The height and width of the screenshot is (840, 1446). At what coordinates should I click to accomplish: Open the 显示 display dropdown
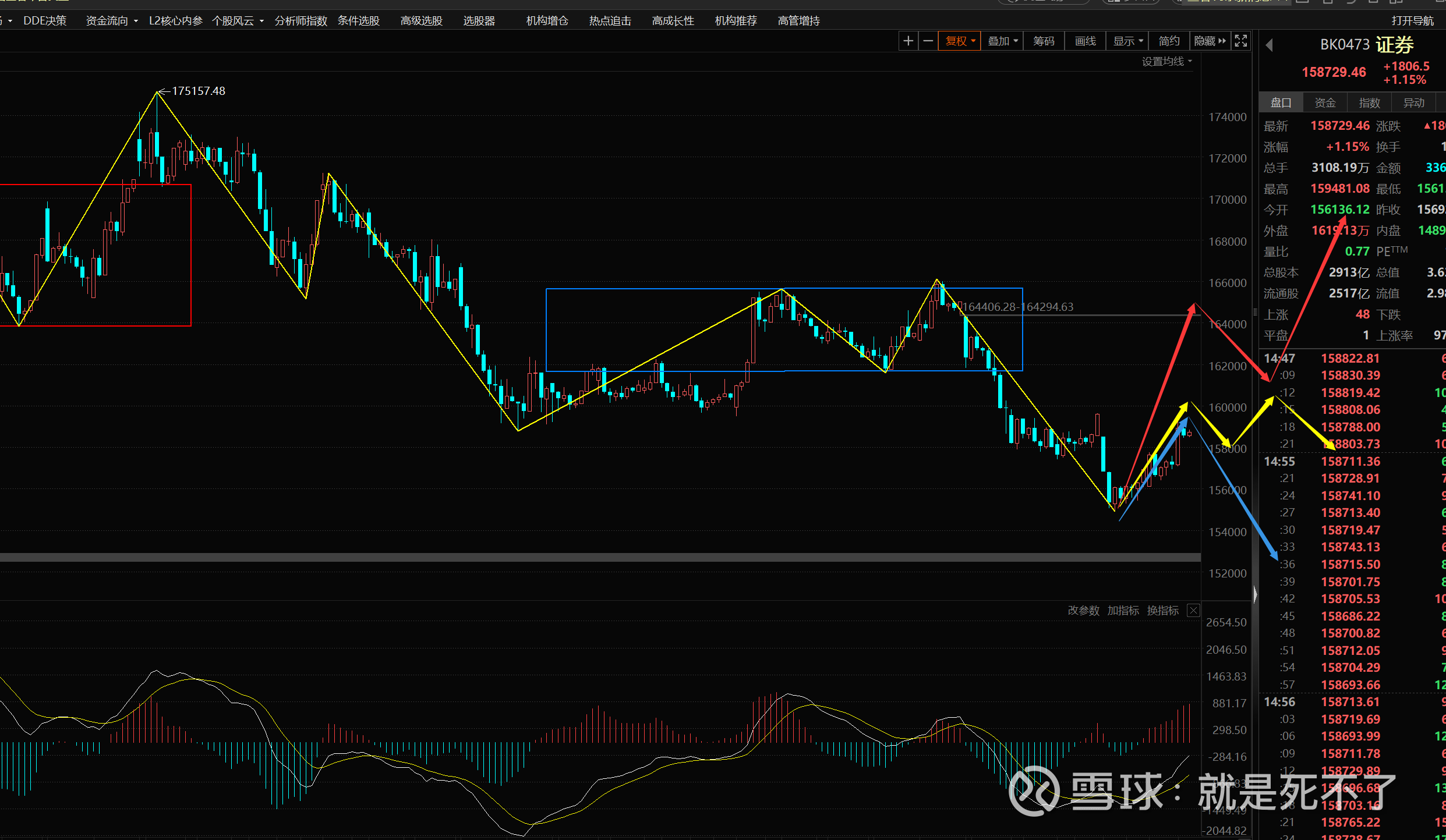[1128, 41]
